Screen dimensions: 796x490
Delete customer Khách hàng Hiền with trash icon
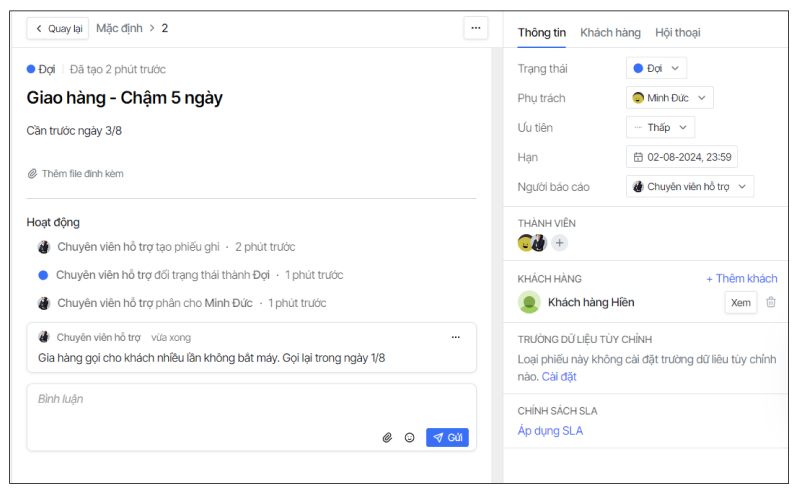(770, 302)
